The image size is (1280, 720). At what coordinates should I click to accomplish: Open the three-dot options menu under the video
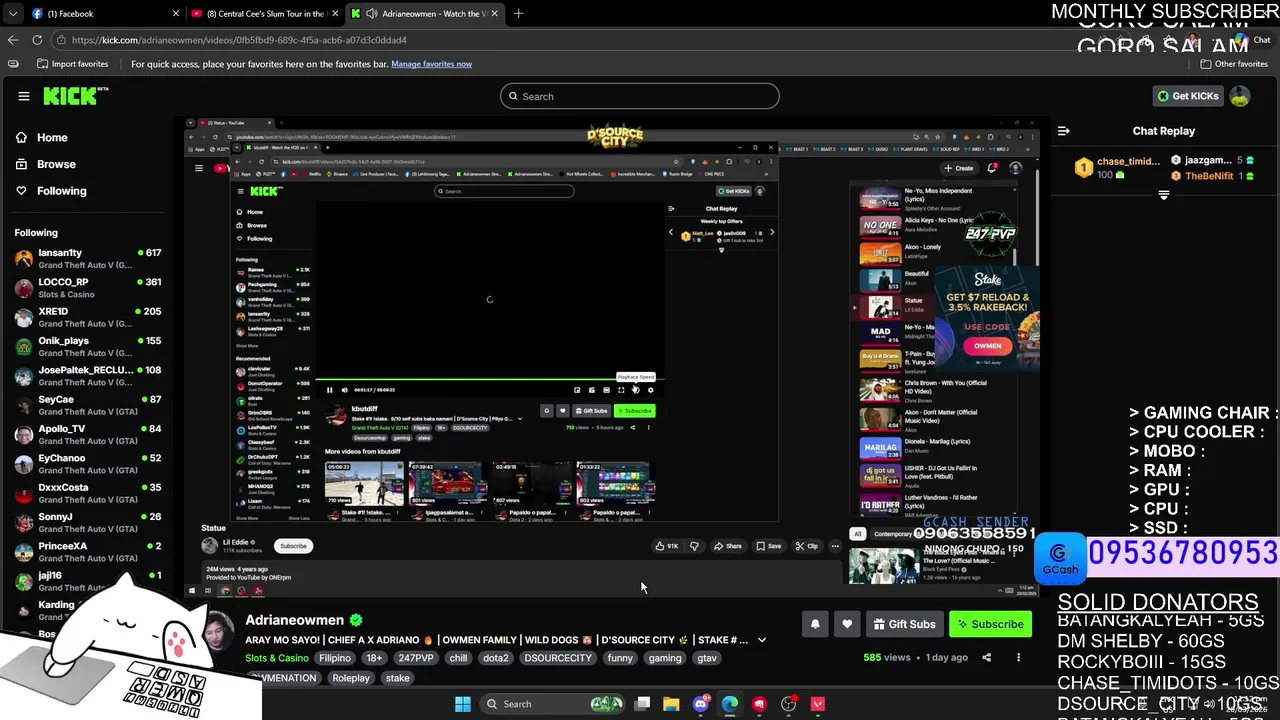tap(1018, 657)
